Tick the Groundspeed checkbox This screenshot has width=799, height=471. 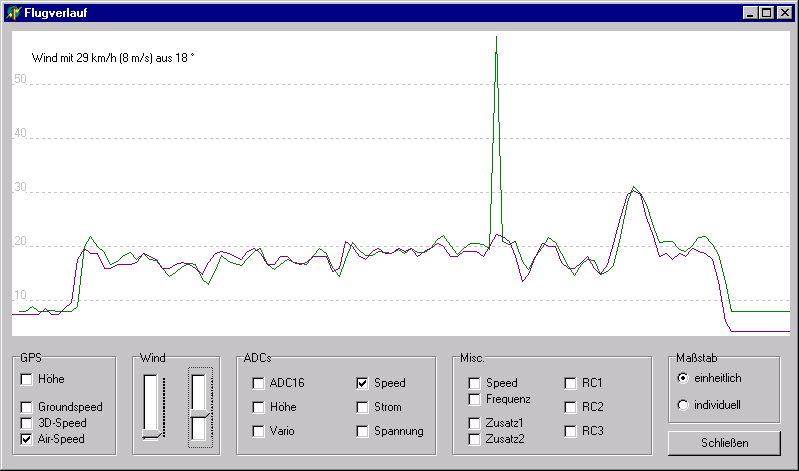(27, 407)
